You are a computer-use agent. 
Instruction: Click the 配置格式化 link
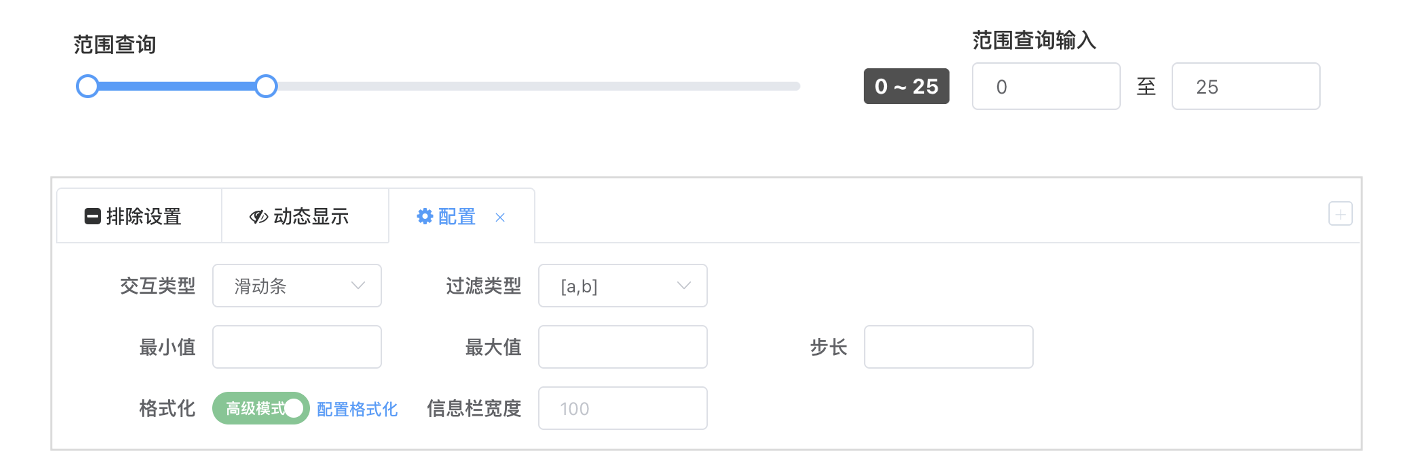pyautogui.click(x=357, y=409)
